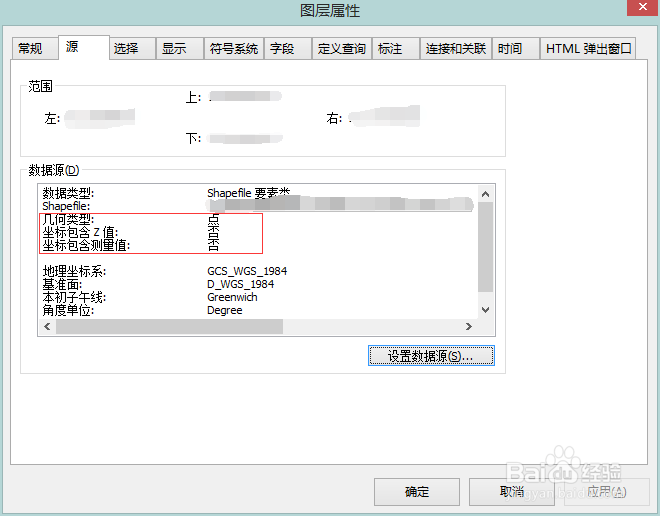Switch to the 时间 tab
Image resolution: width=660 pixels, height=516 pixels.
[516, 48]
